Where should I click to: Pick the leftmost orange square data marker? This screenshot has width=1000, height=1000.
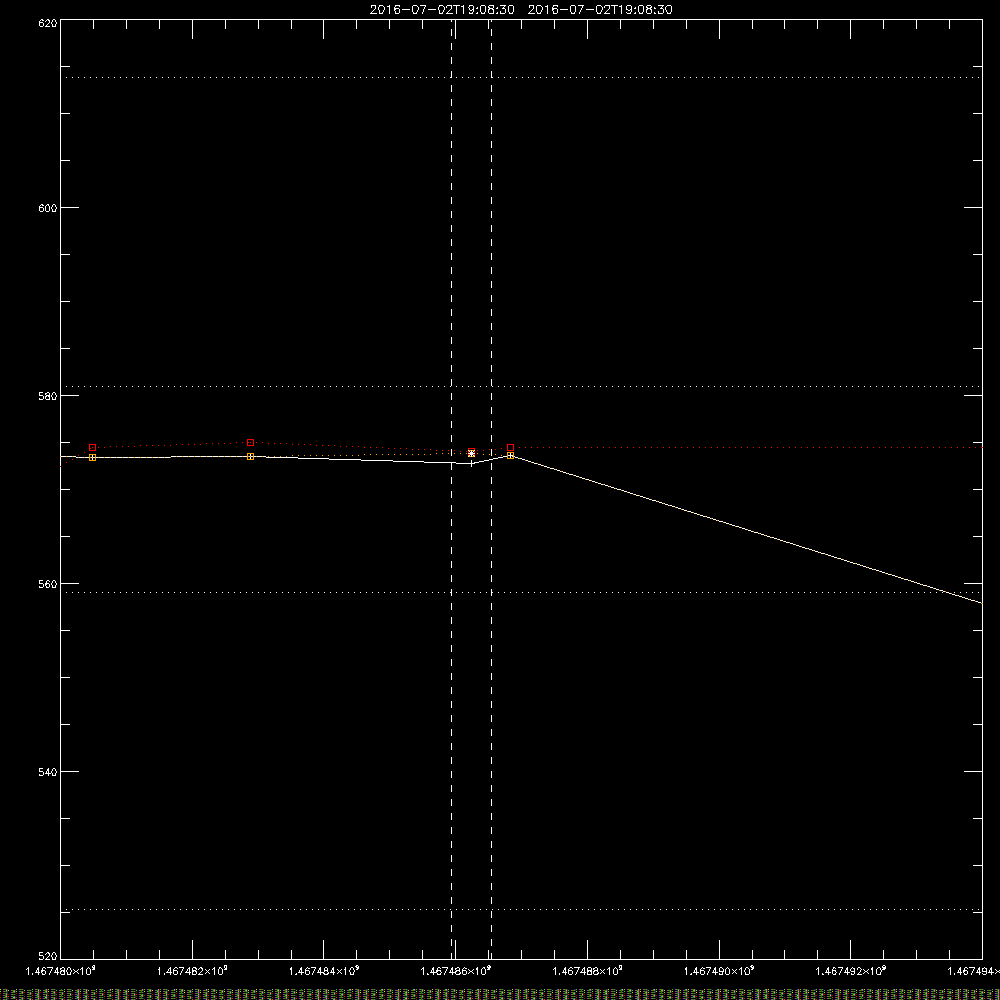92,457
